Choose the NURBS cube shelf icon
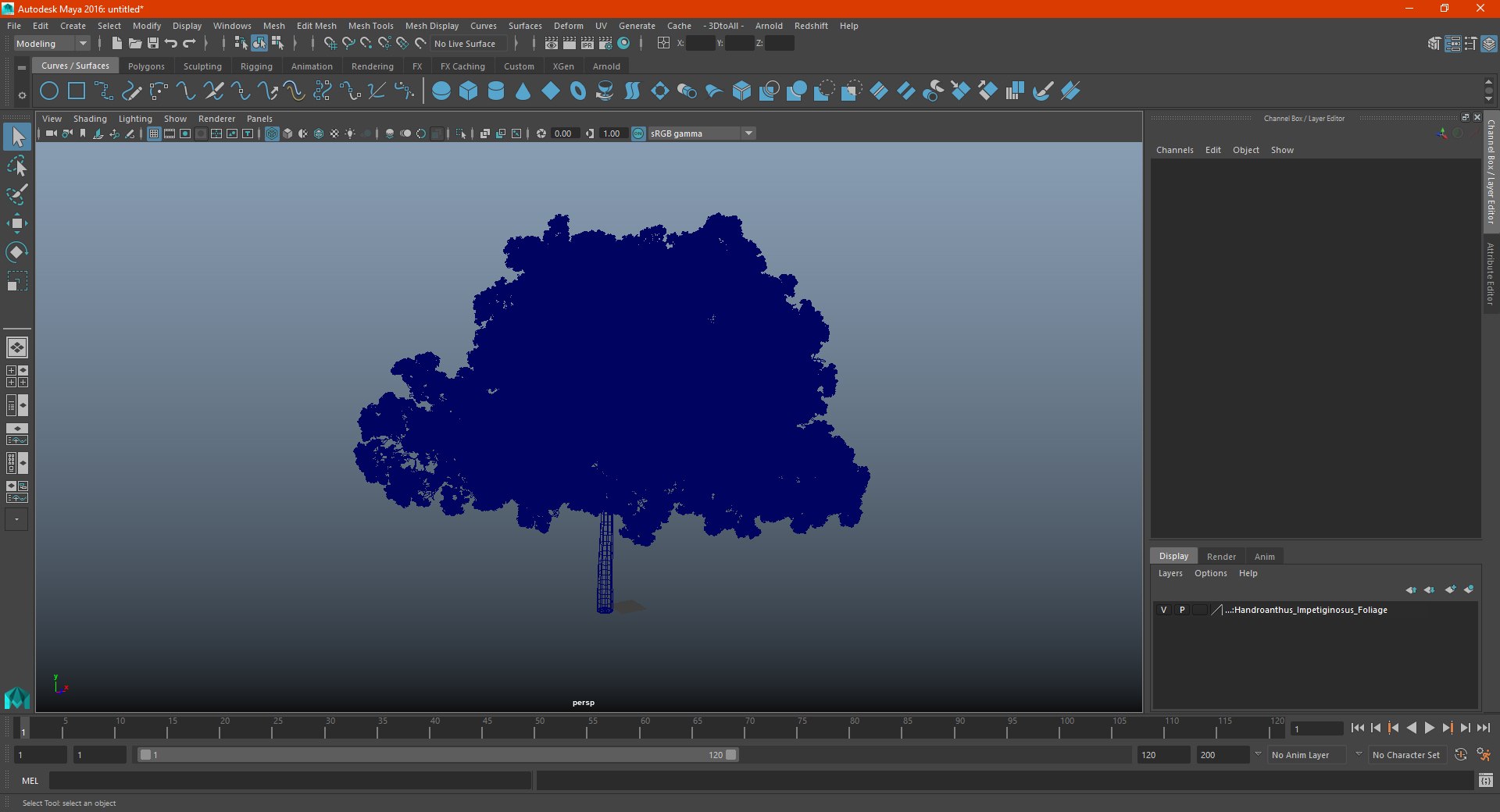 click(469, 91)
